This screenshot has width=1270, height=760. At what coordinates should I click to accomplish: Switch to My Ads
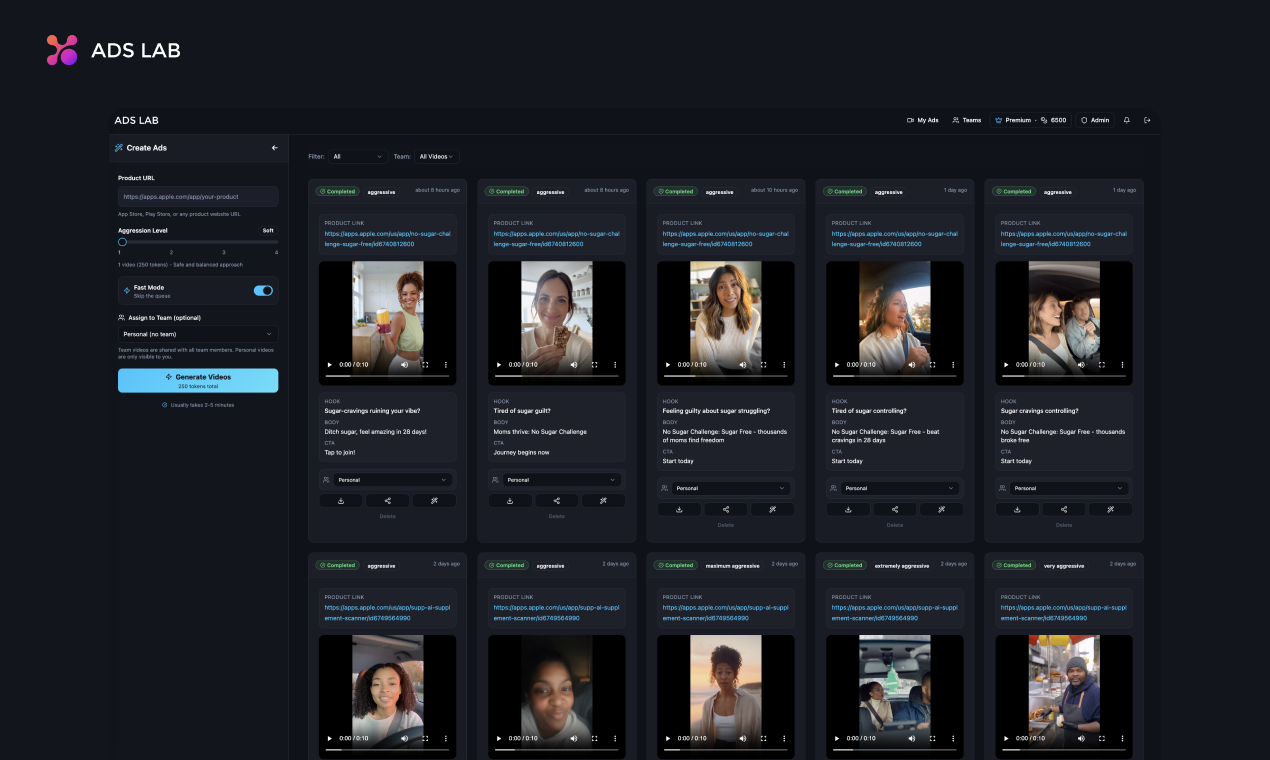[x=921, y=119]
